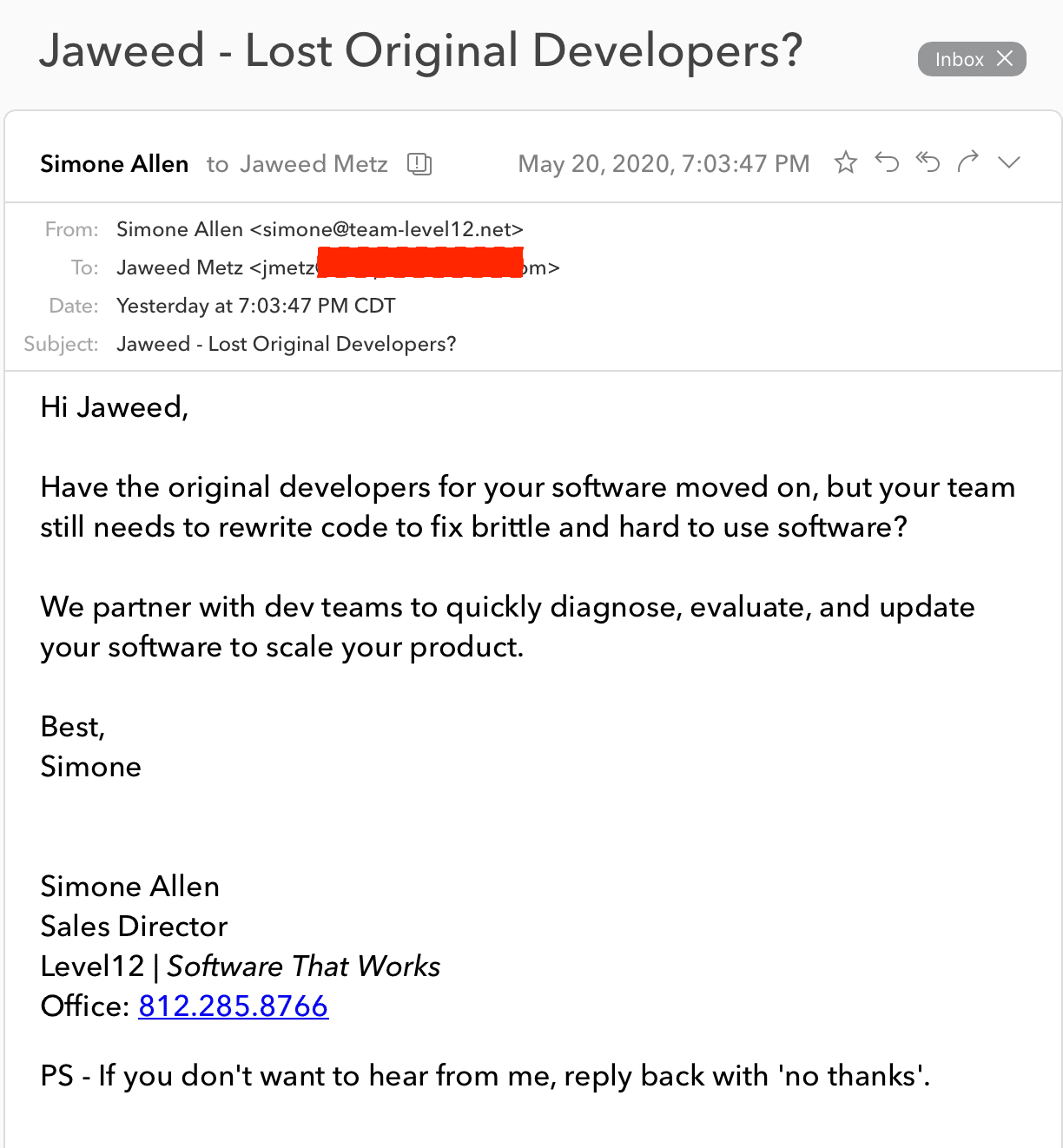Image resolution: width=1063 pixels, height=1148 pixels.
Task: Click the Subject line in header details
Action: click(286, 344)
